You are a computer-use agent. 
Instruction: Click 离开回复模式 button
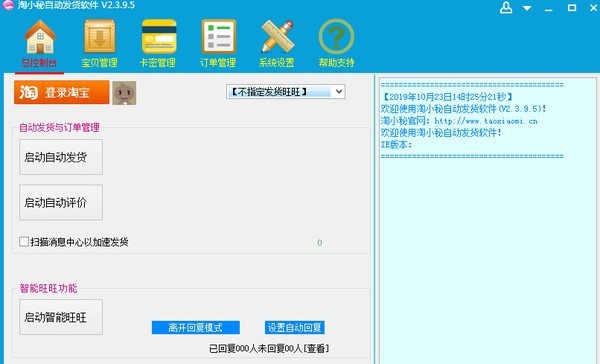196,328
